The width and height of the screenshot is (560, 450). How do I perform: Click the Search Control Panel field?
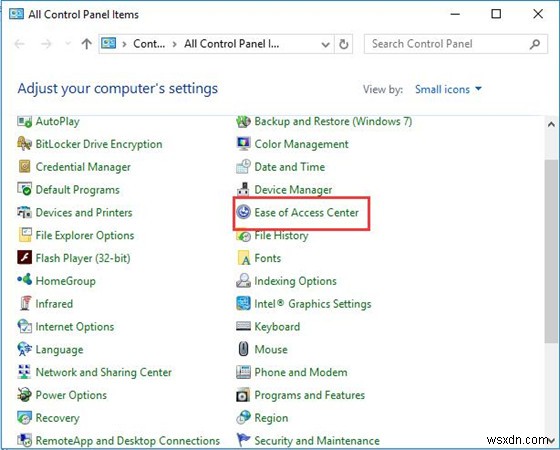tap(456, 44)
